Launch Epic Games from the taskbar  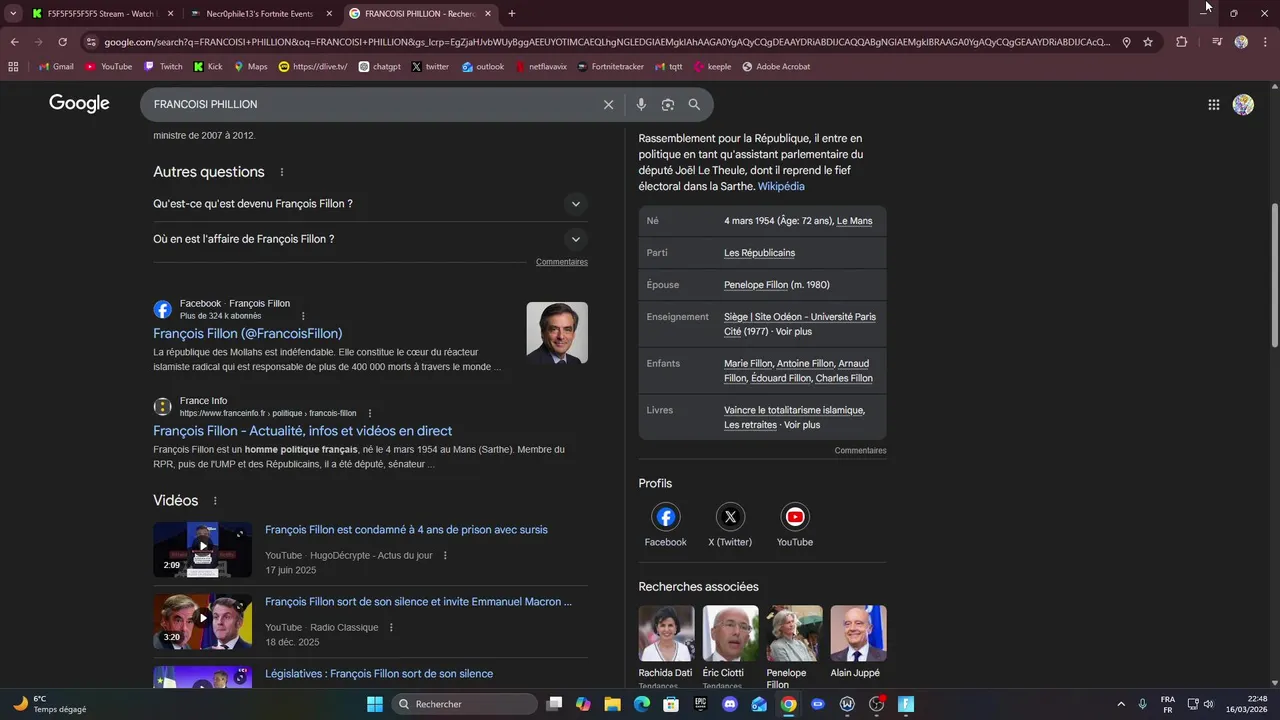(x=700, y=704)
